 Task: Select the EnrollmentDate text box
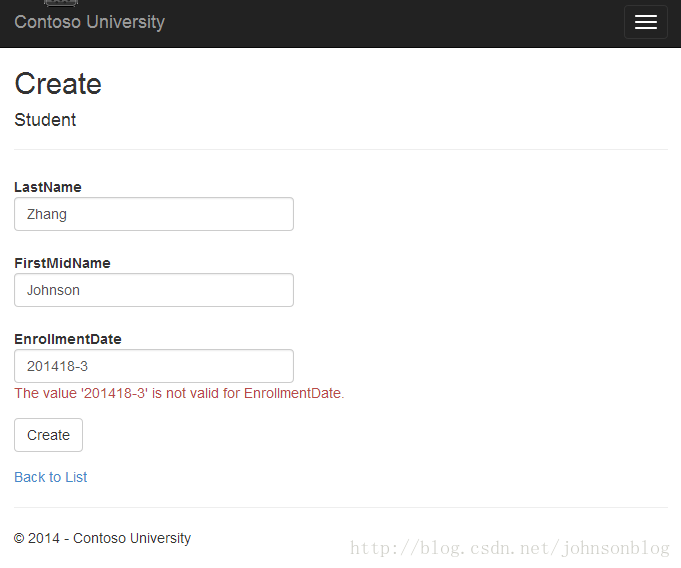(154, 366)
